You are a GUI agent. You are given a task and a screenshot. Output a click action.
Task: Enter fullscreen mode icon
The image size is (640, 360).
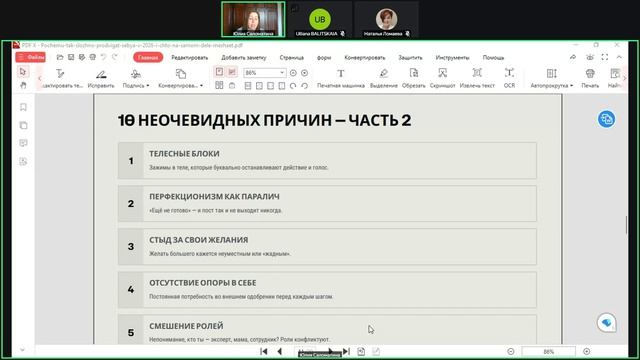tap(604, 57)
